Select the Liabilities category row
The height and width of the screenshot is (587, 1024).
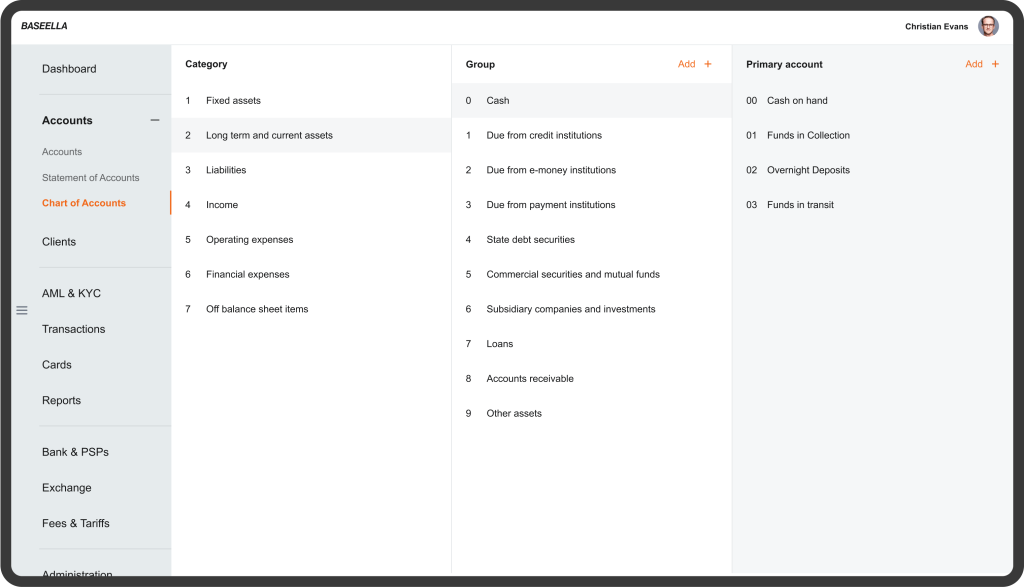(226, 170)
